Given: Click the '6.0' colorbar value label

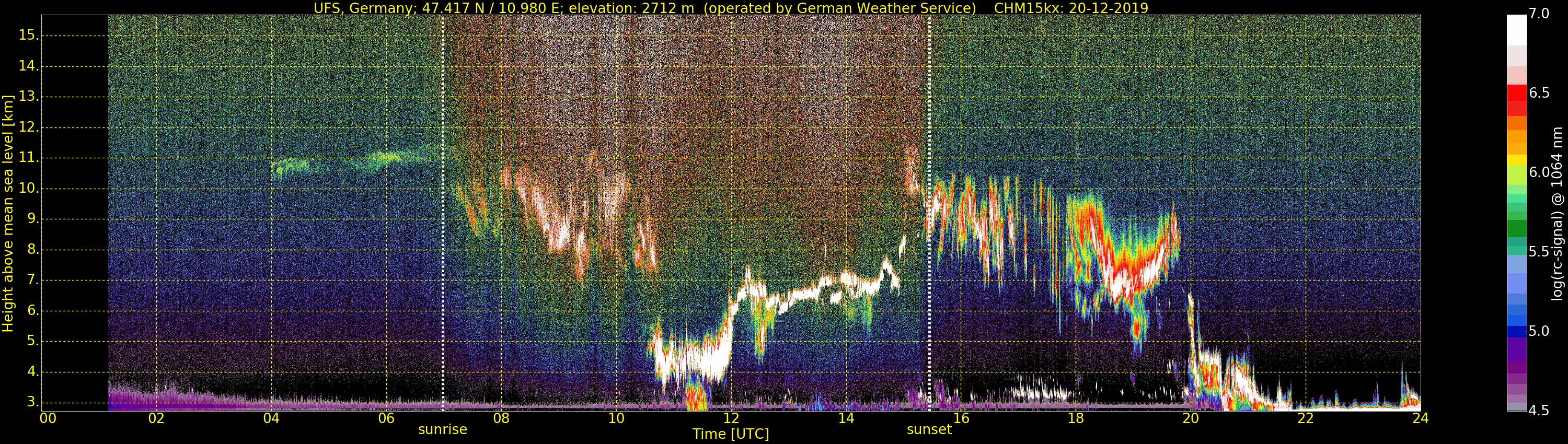Looking at the screenshot, I should tap(1539, 173).
